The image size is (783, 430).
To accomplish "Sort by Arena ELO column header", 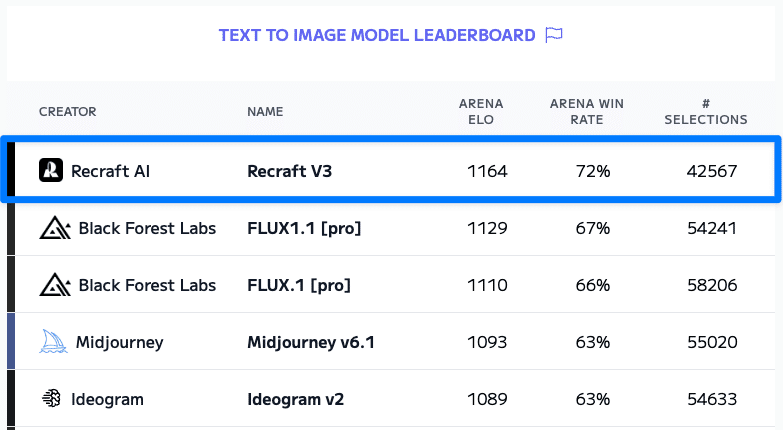I will pos(481,111).
